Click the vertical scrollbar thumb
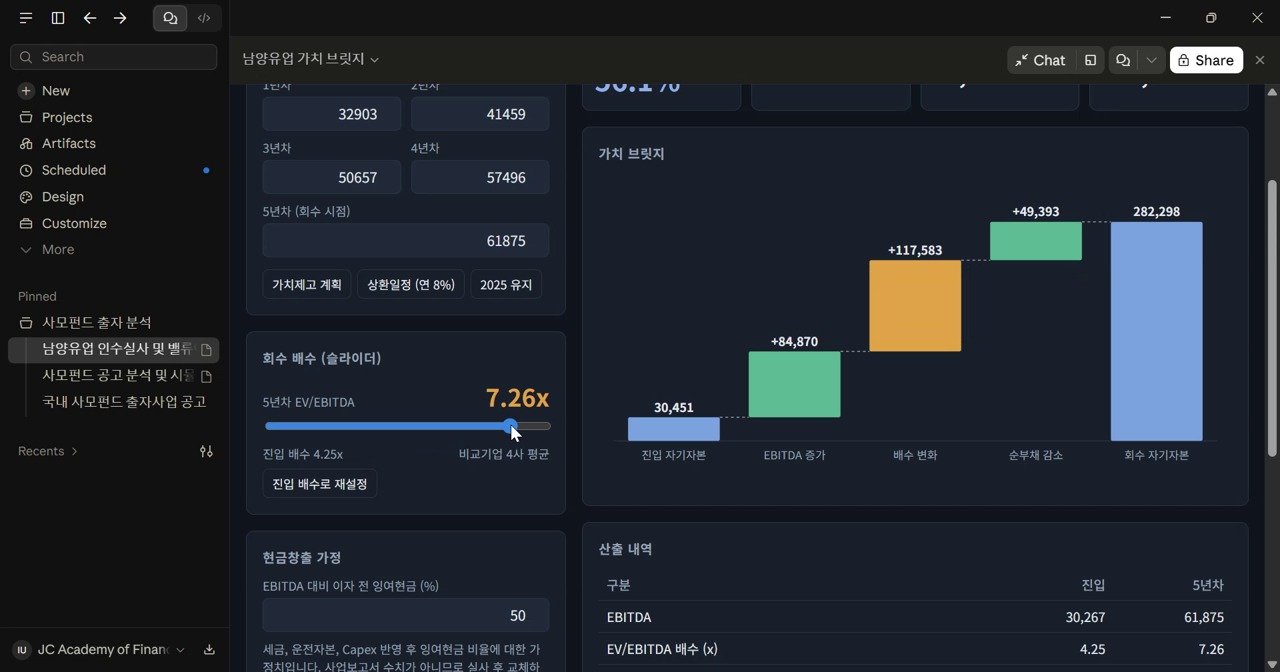 1272,320
